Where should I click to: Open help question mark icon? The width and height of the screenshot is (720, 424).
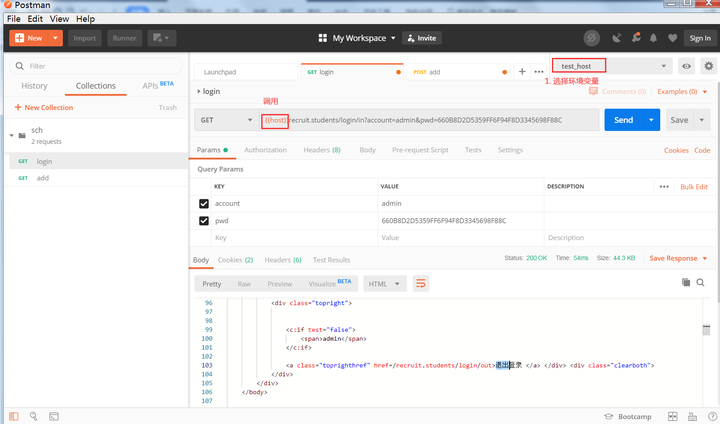point(712,417)
